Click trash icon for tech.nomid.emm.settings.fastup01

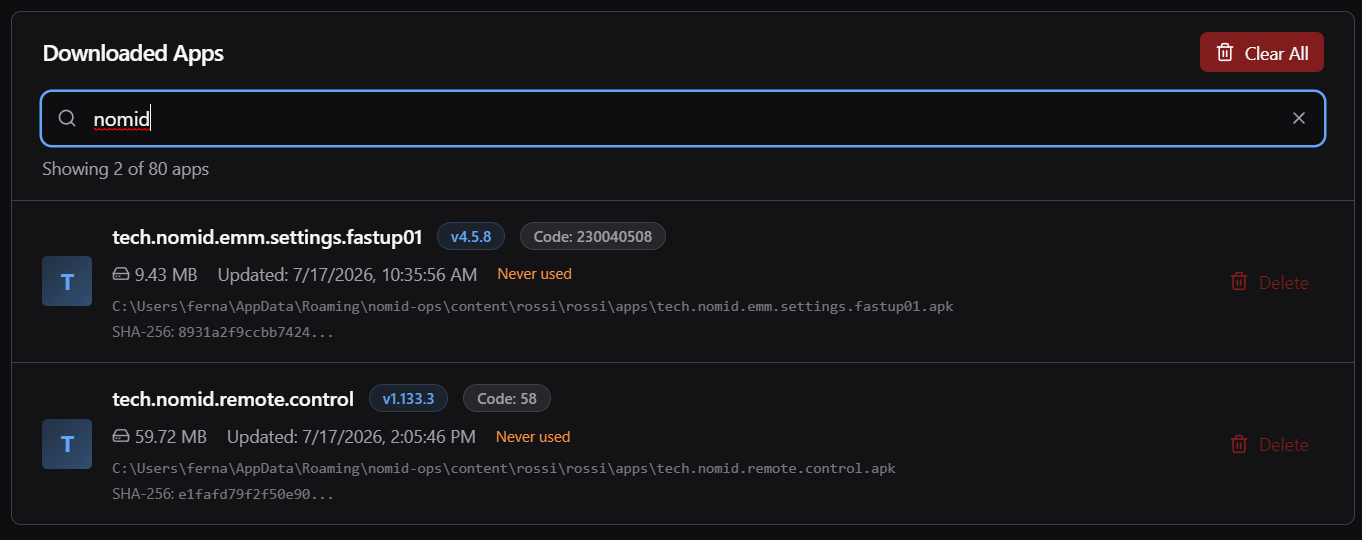1239,282
